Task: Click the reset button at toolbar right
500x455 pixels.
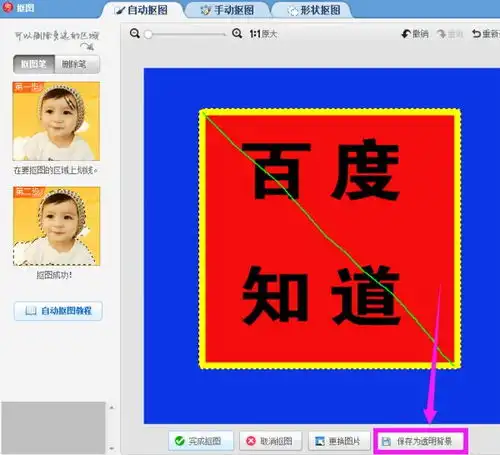Action: coord(485,34)
